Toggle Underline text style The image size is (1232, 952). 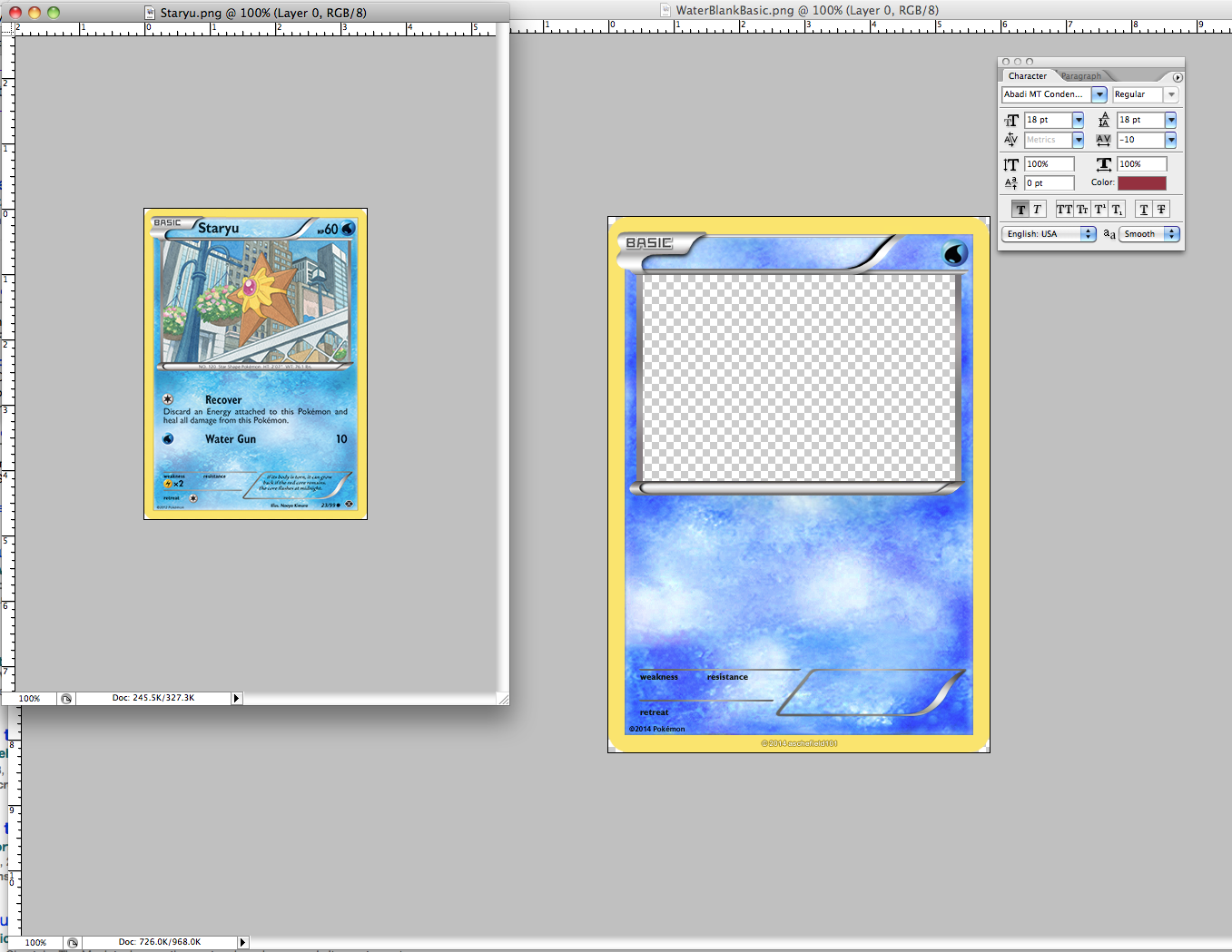[1144, 210]
